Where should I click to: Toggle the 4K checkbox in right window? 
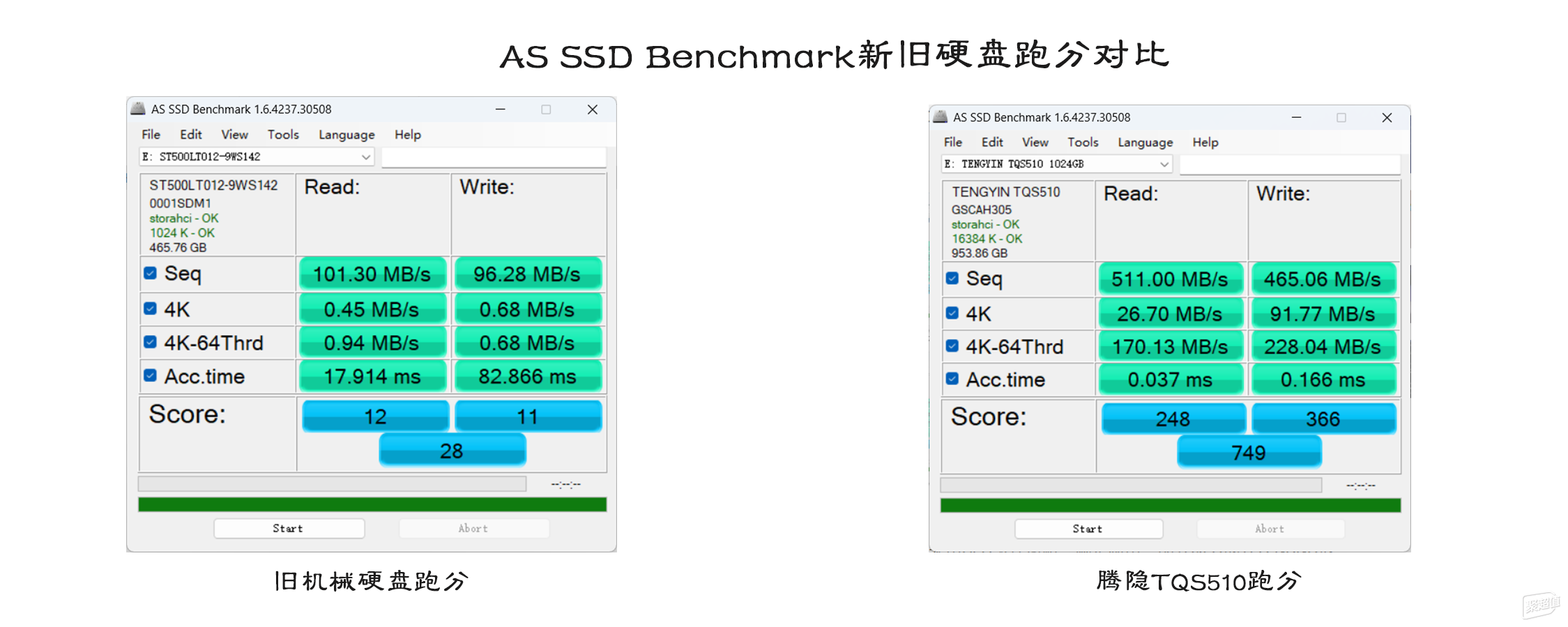(x=952, y=313)
